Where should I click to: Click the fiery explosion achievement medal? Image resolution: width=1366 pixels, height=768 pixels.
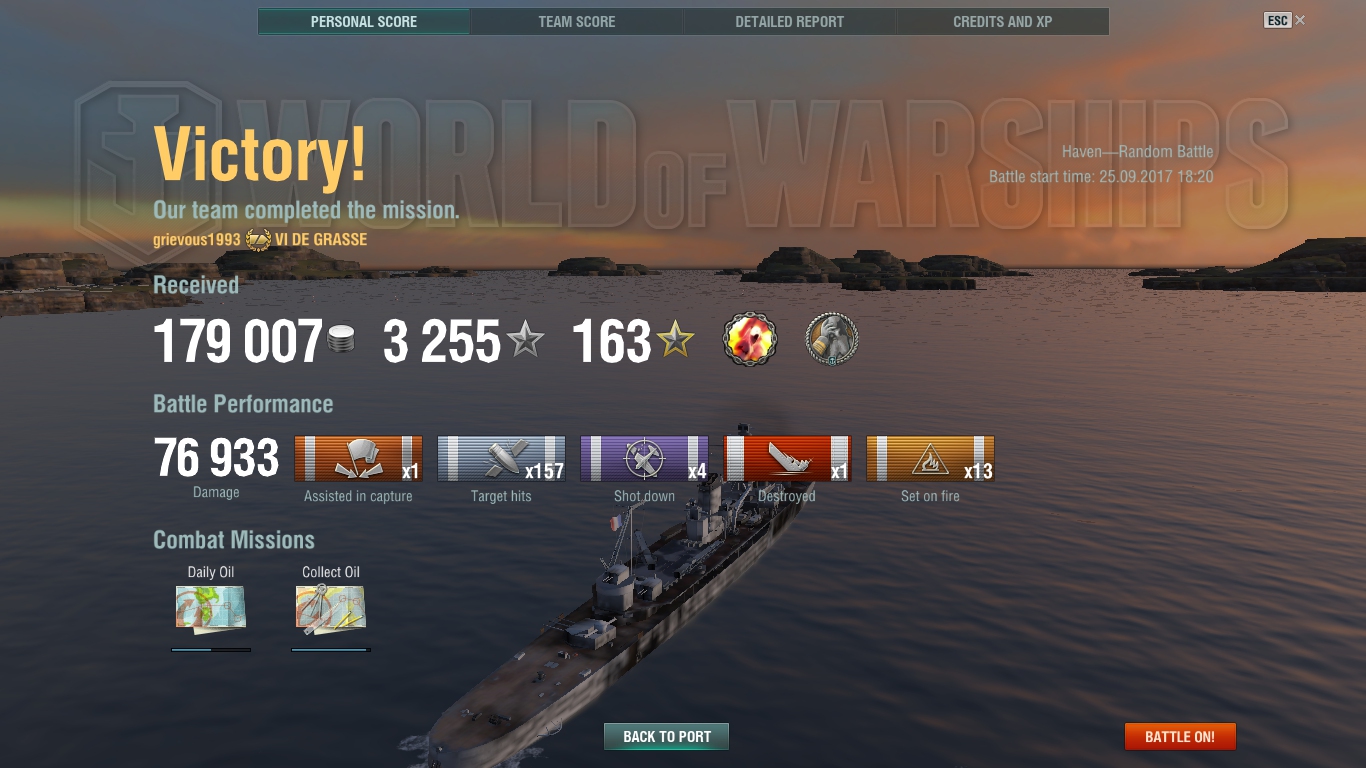750,341
